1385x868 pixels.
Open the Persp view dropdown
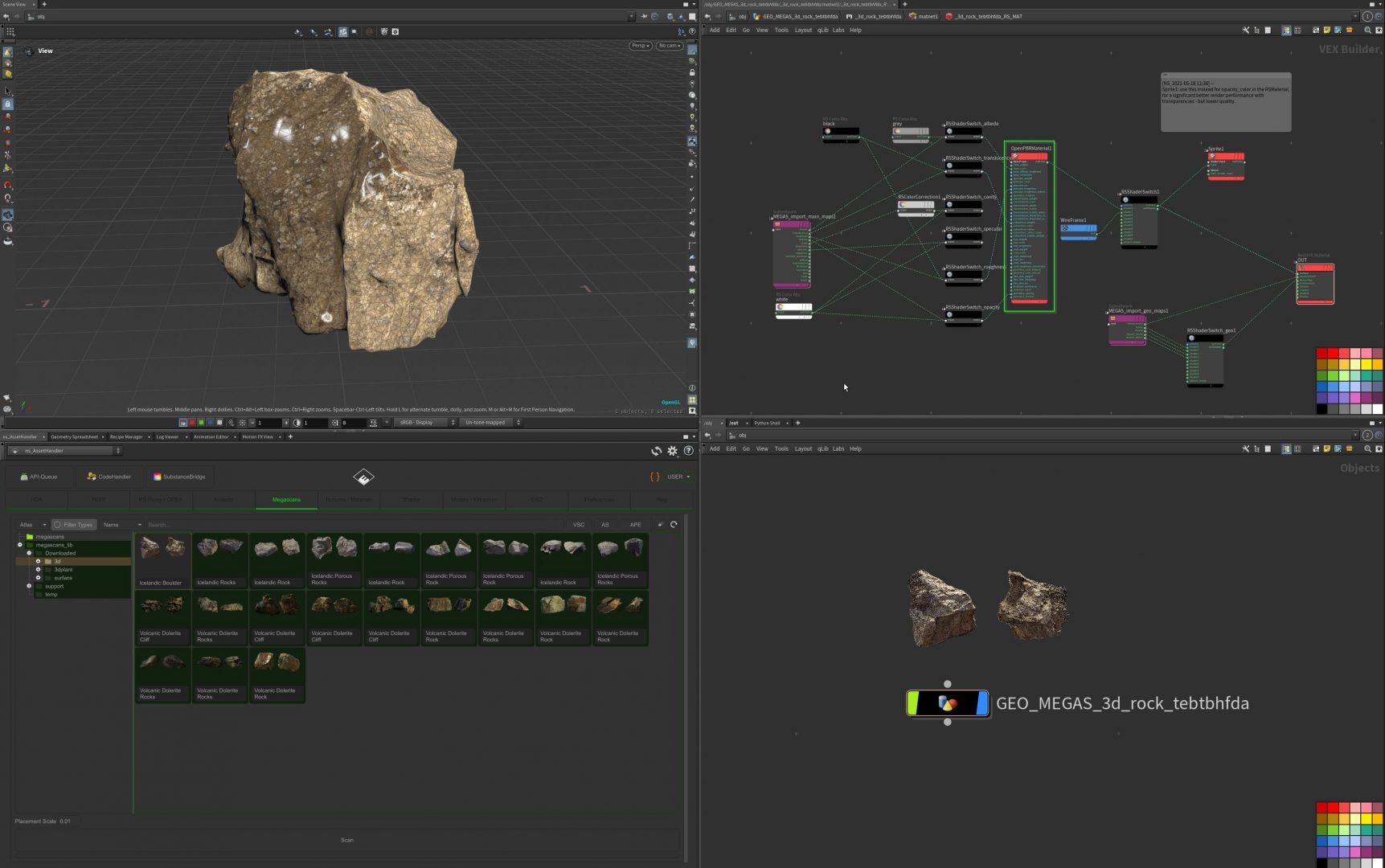click(640, 46)
